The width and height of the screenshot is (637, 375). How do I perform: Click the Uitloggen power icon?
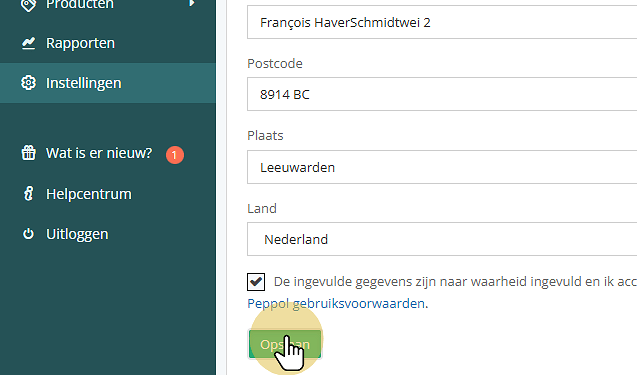28,234
